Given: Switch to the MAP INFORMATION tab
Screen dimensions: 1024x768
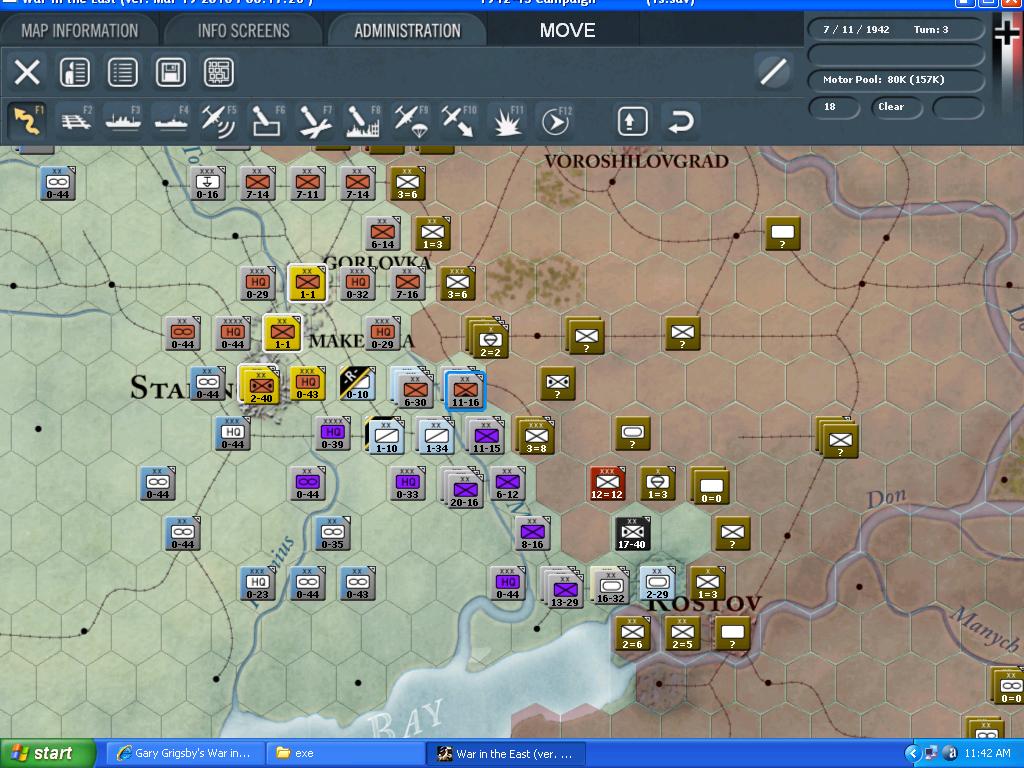Looking at the screenshot, I should click(x=80, y=30).
